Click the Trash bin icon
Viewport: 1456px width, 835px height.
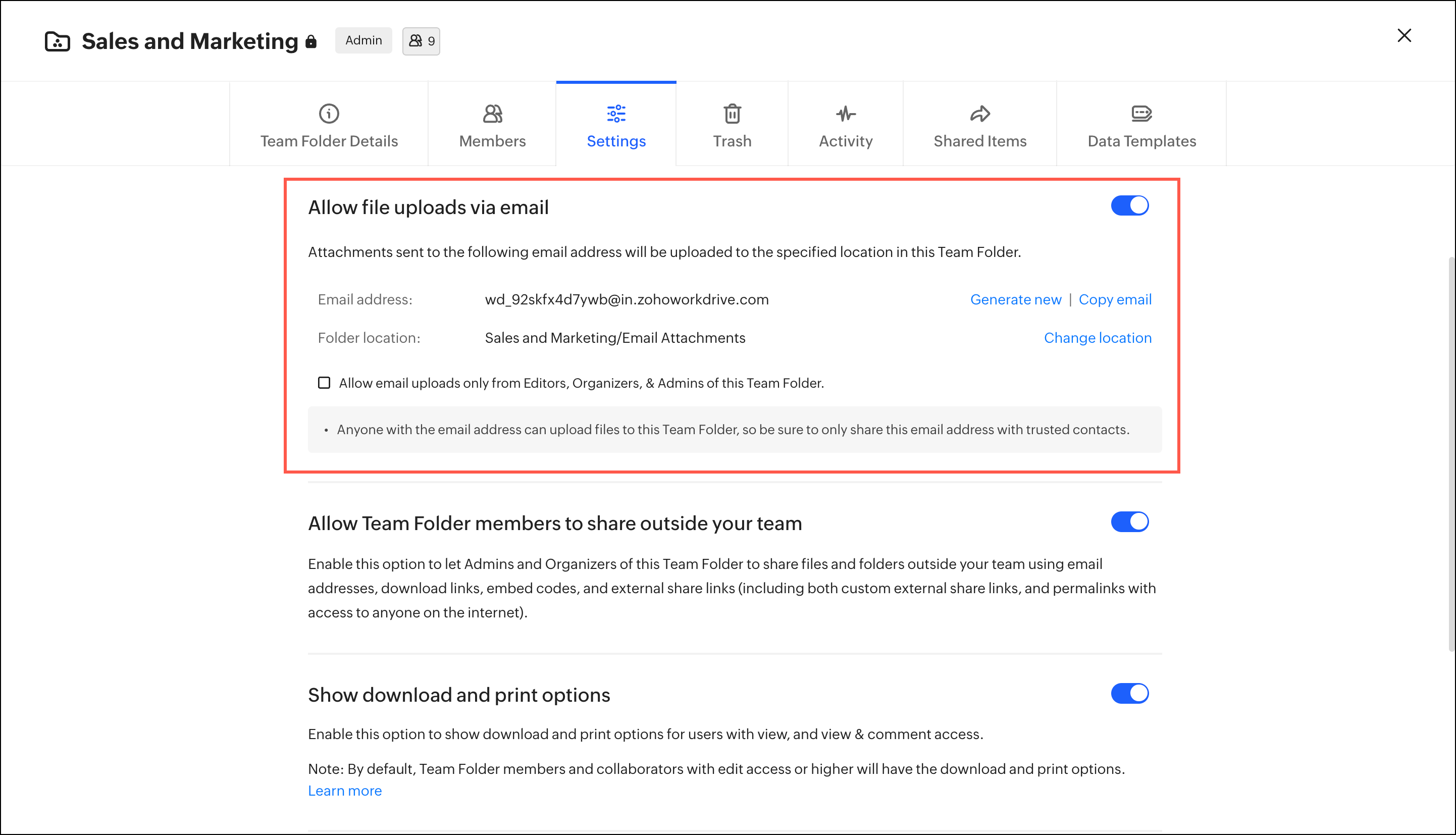732,114
